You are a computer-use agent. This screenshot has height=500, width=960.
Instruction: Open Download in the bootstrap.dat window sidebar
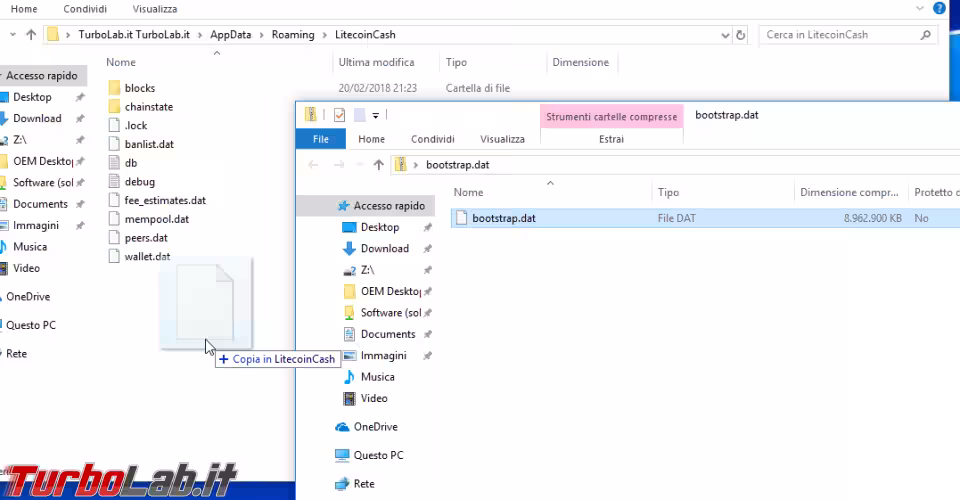384,248
